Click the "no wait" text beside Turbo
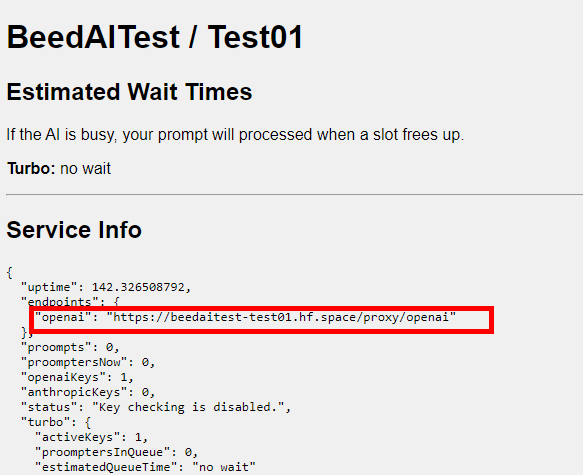This screenshot has height=475, width=583. 86,168
